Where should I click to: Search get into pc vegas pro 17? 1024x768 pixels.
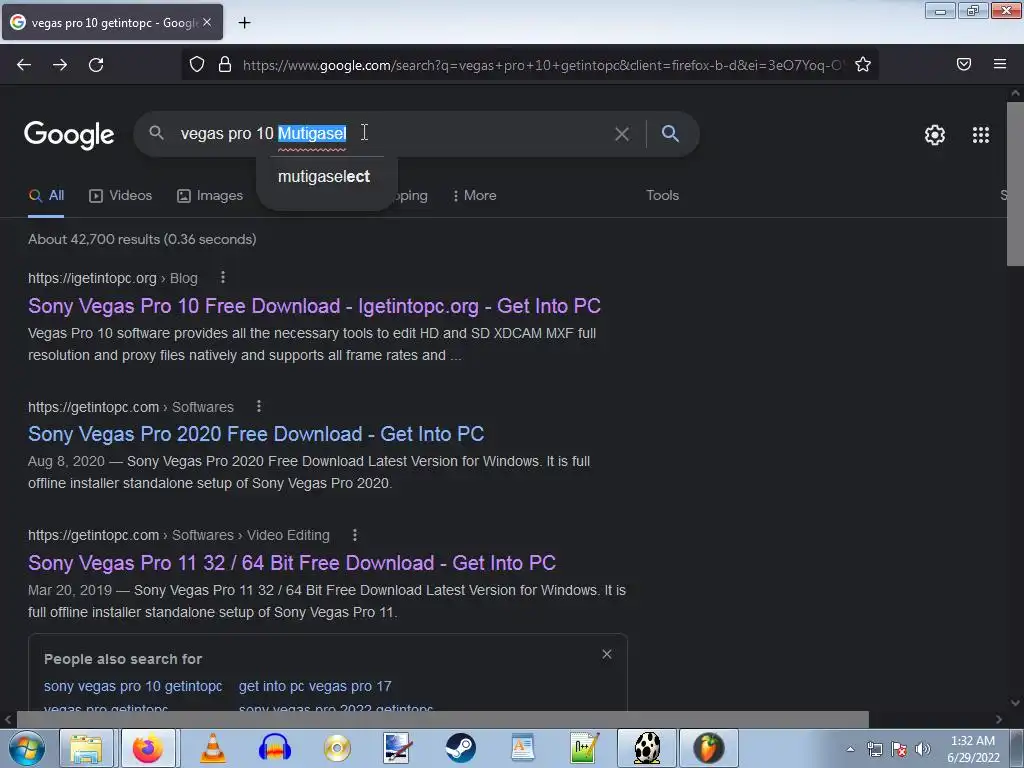(x=315, y=686)
